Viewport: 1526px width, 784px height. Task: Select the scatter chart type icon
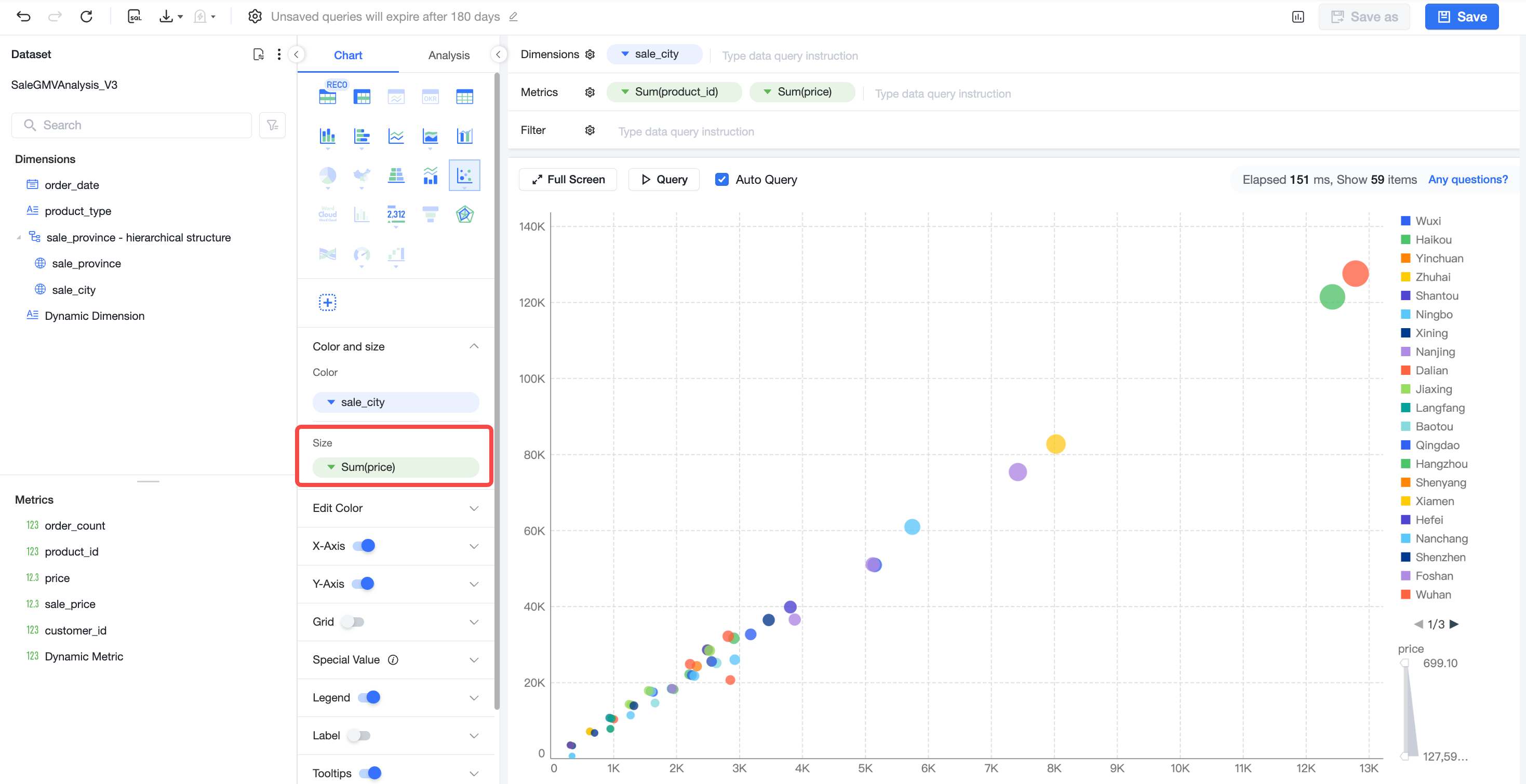pyautogui.click(x=464, y=175)
